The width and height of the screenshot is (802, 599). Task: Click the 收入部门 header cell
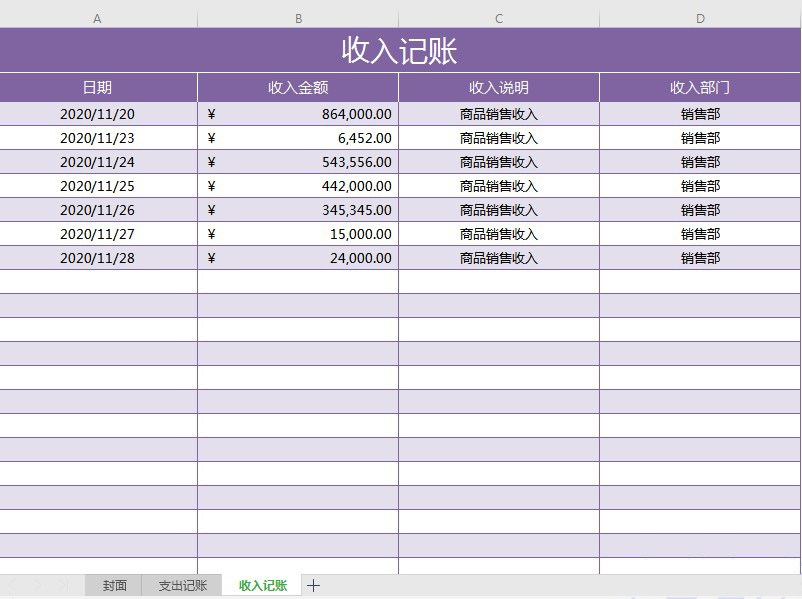pos(700,87)
